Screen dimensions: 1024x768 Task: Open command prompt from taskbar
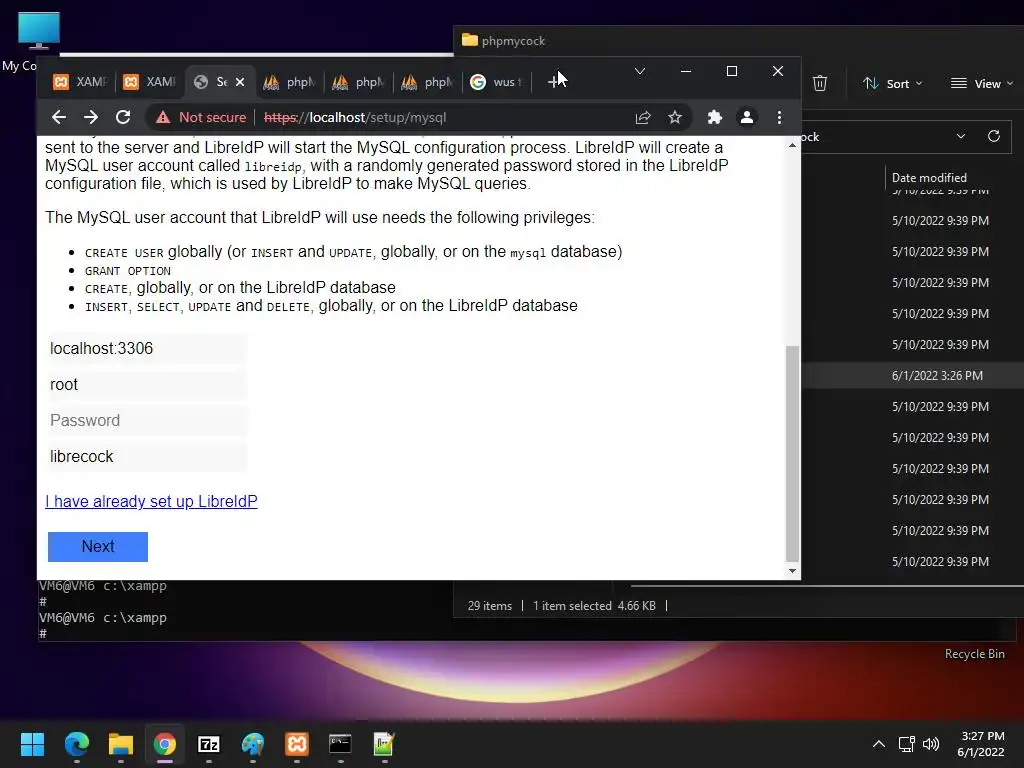tap(340, 744)
